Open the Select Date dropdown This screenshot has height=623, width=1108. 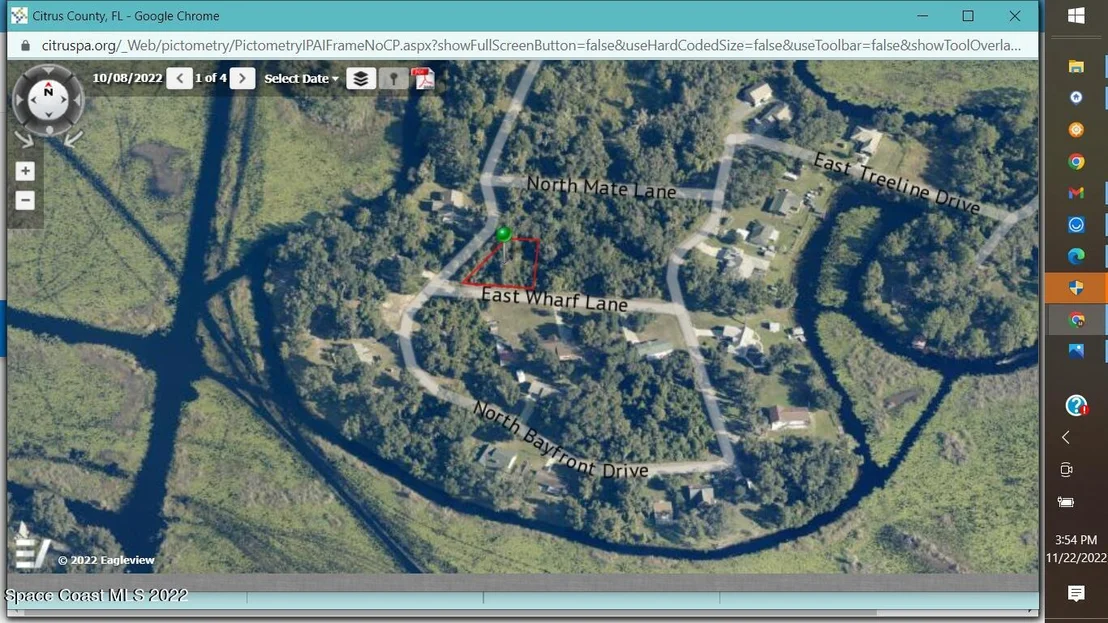click(x=301, y=78)
